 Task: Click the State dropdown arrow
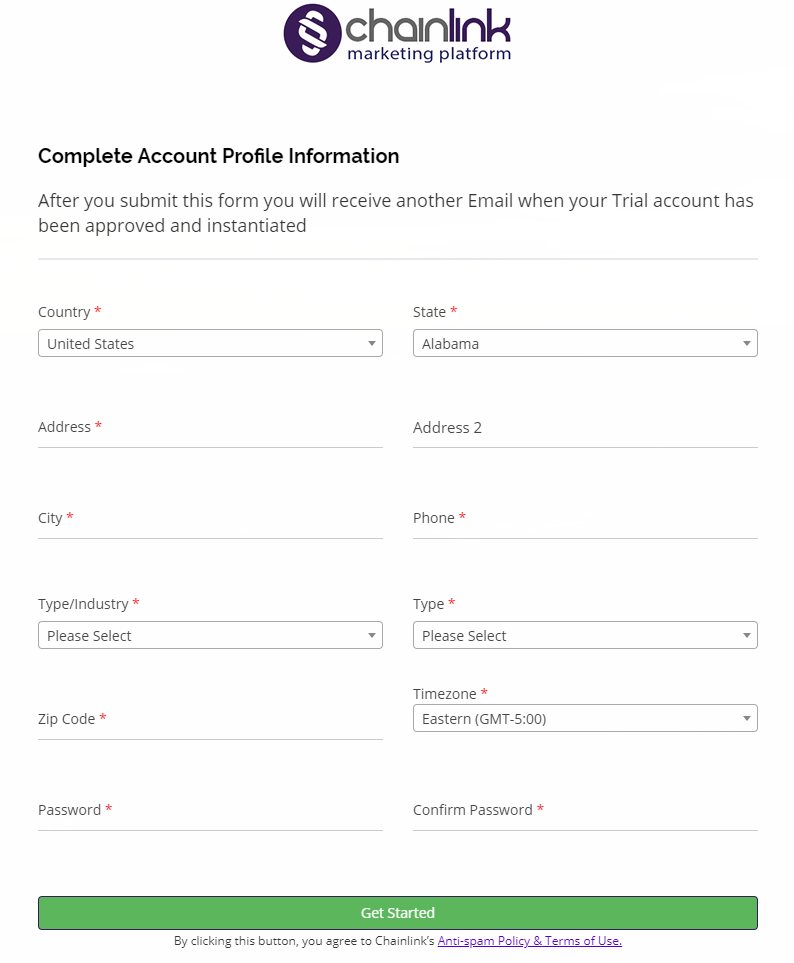tap(746, 343)
